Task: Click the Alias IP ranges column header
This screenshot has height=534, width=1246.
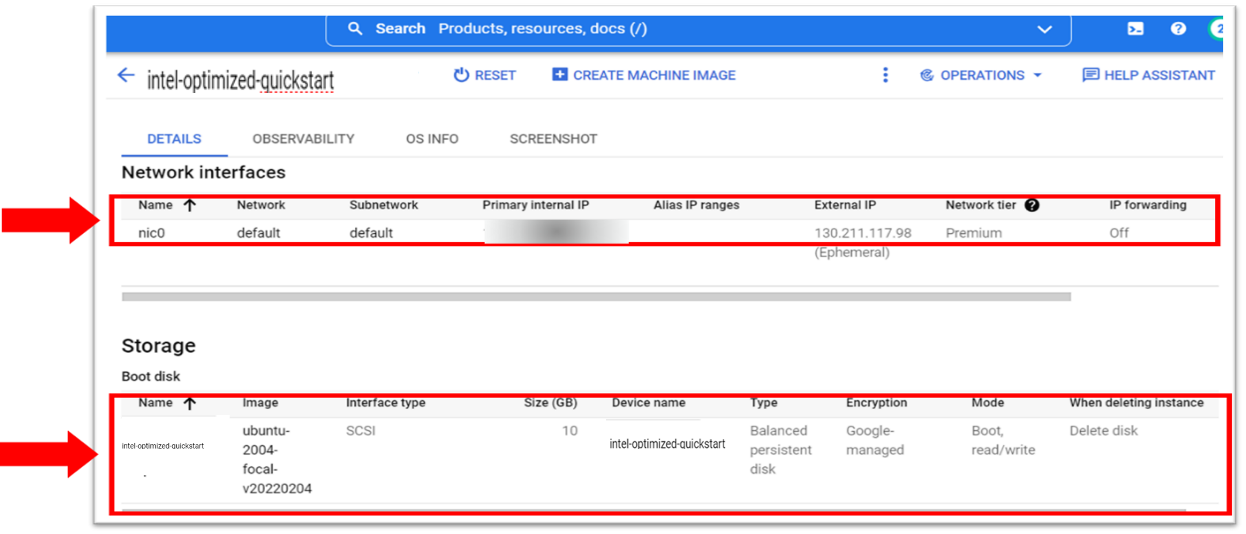Action: point(697,205)
